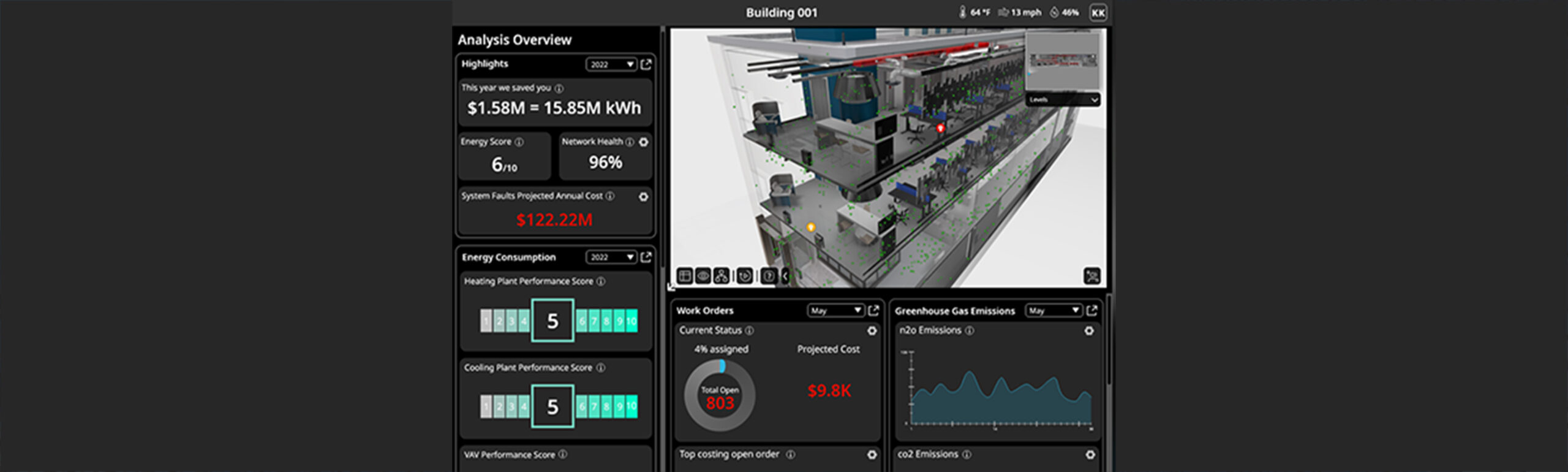This screenshot has height=472, width=1568.
Task: Open the table layout view icon in 3D viewer
Action: (x=685, y=276)
